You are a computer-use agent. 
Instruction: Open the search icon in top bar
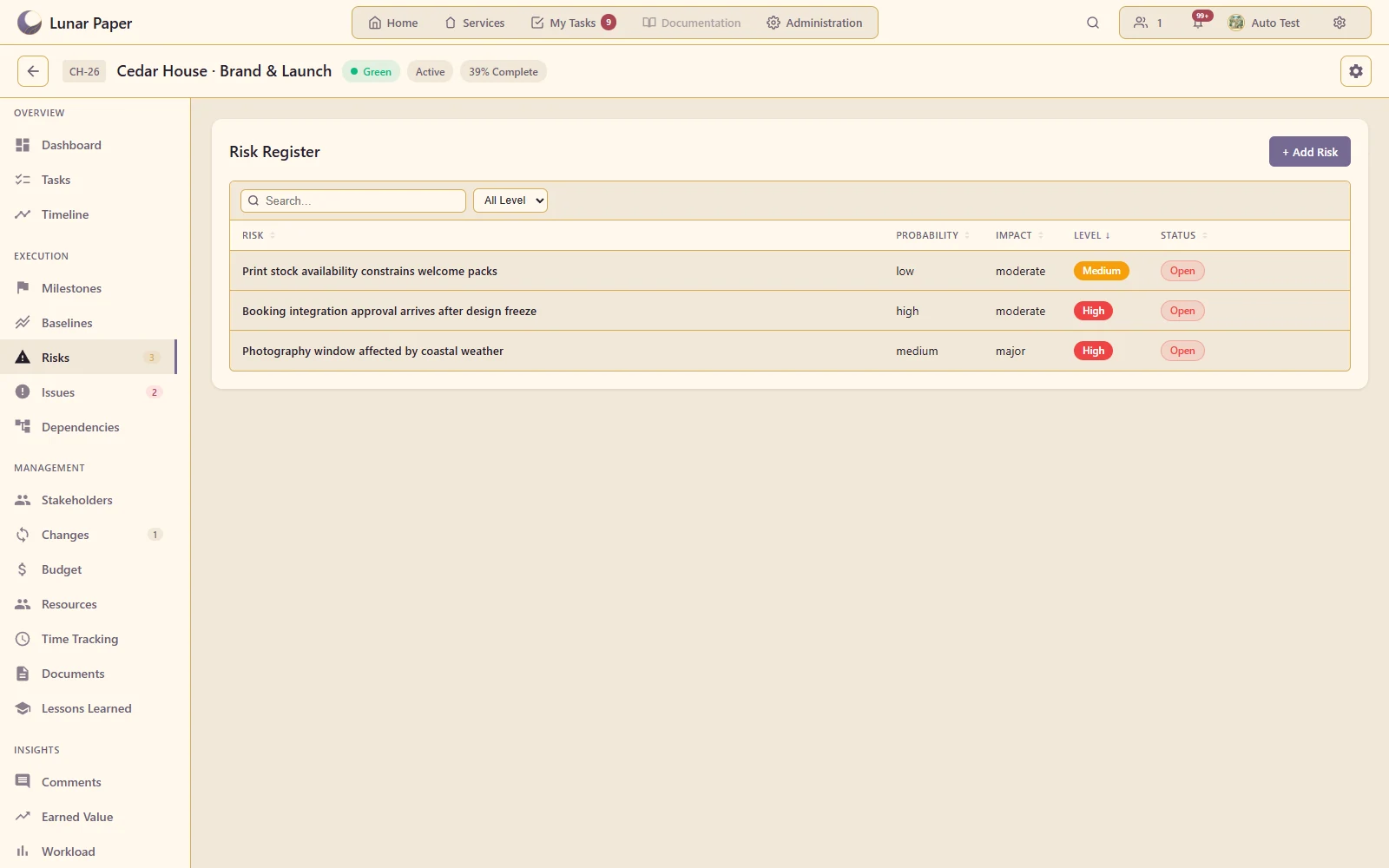[x=1093, y=23]
